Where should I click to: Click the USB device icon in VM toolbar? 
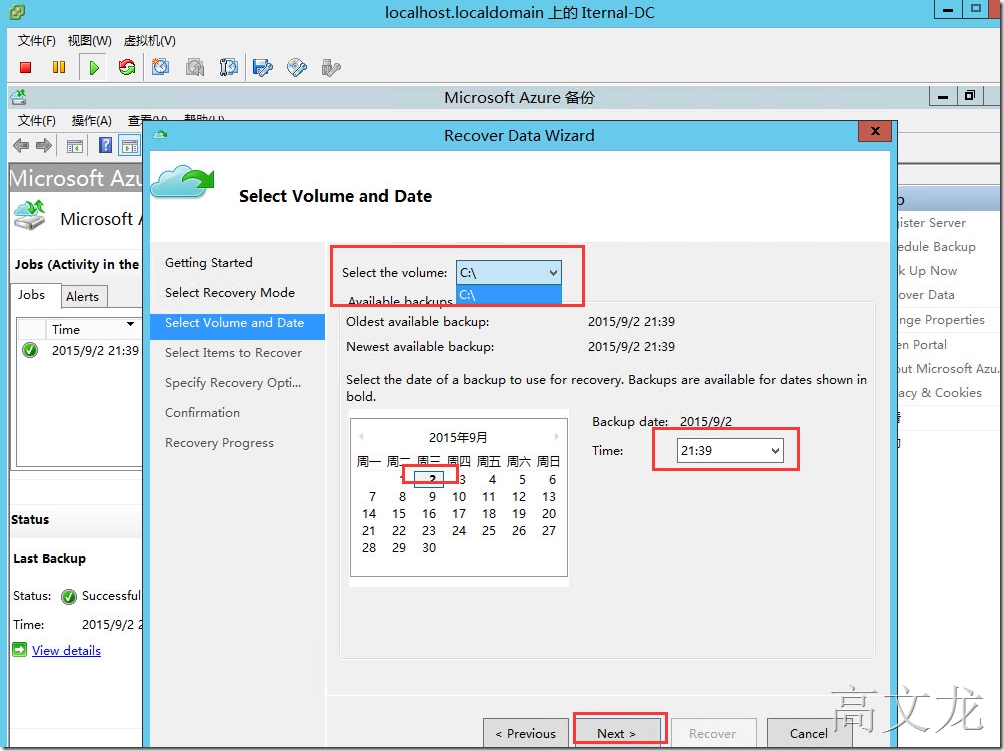tap(330, 67)
